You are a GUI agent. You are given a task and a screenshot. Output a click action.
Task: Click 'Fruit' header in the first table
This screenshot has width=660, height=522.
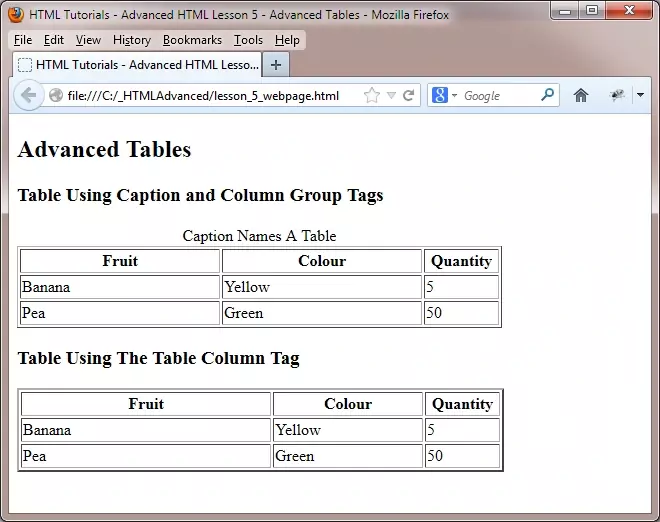click(x=120, y=261)
